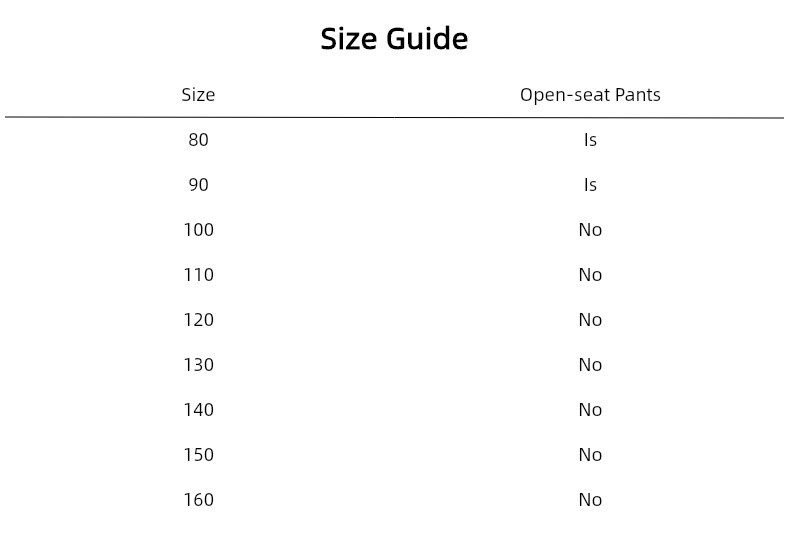Click size 150 row label
The width and height of the screenshot is (789, 535).
(x=198, y=455)
